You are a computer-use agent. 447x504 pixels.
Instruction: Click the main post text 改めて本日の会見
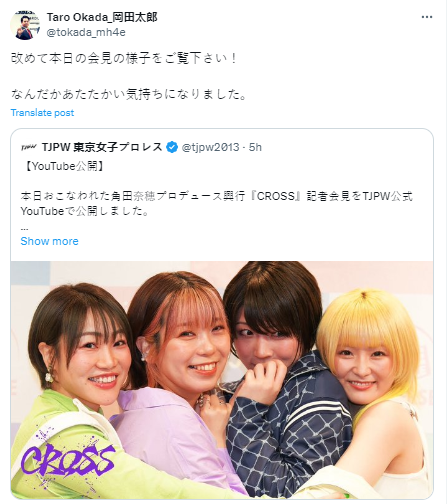(x=124, y=58)
